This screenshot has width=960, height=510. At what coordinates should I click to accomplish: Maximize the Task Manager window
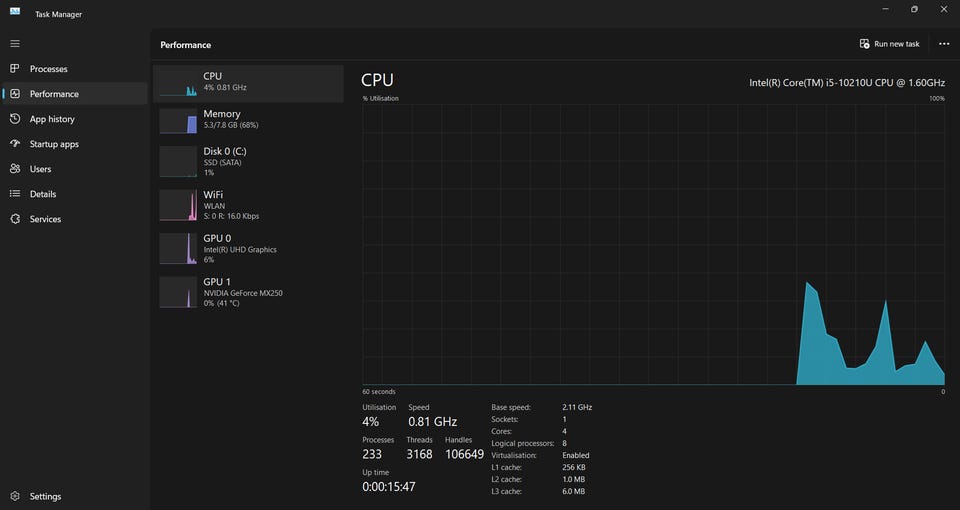pyautogui.click(x=914, y=9)
